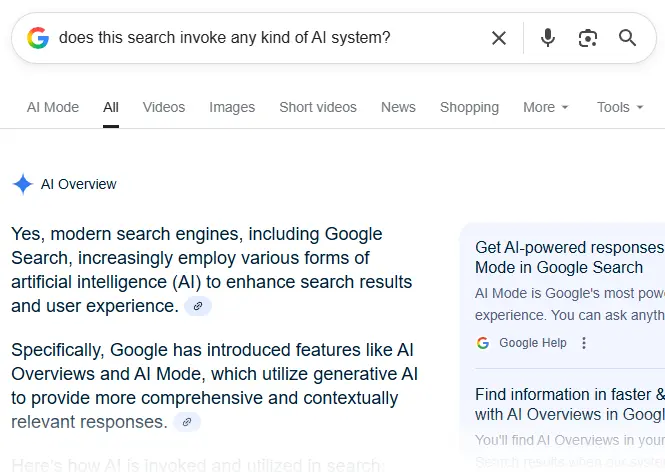665x472 pixels.
Task: Open Google Lens image search
Action: tap(588, 38)
